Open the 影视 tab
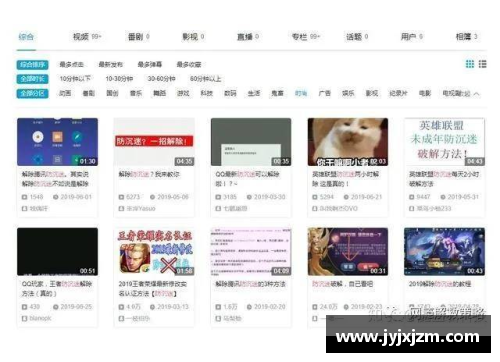The width and height of the screenshot is (500, 362). click(193, 37)
